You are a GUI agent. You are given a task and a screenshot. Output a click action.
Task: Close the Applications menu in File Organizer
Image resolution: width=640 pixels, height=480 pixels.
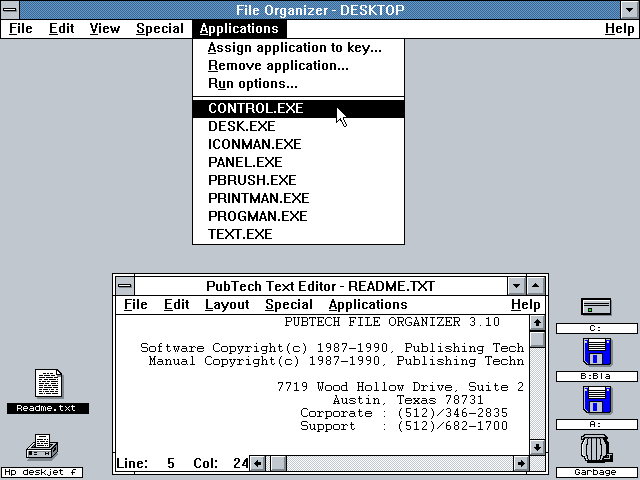coord(239,29)
